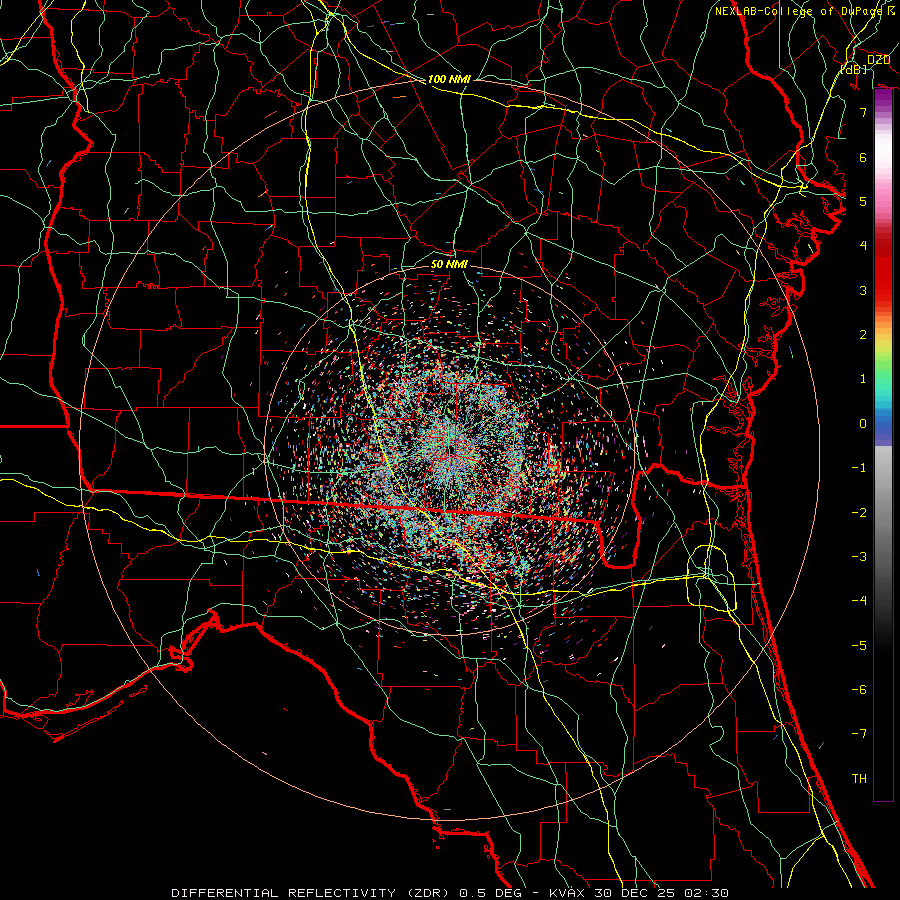Select the -6 value on the scale
Viewport: 900px width, 900px height.
pos(859,690)
